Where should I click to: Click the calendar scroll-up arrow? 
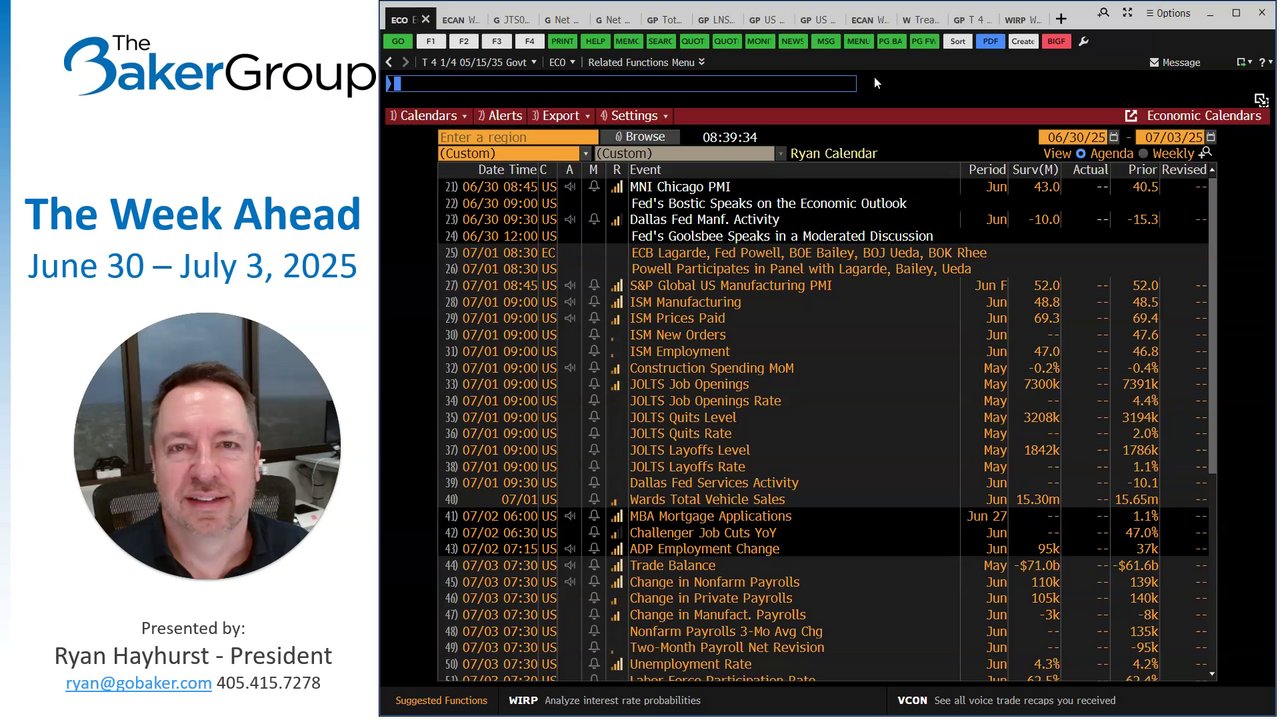[1213, 170]
